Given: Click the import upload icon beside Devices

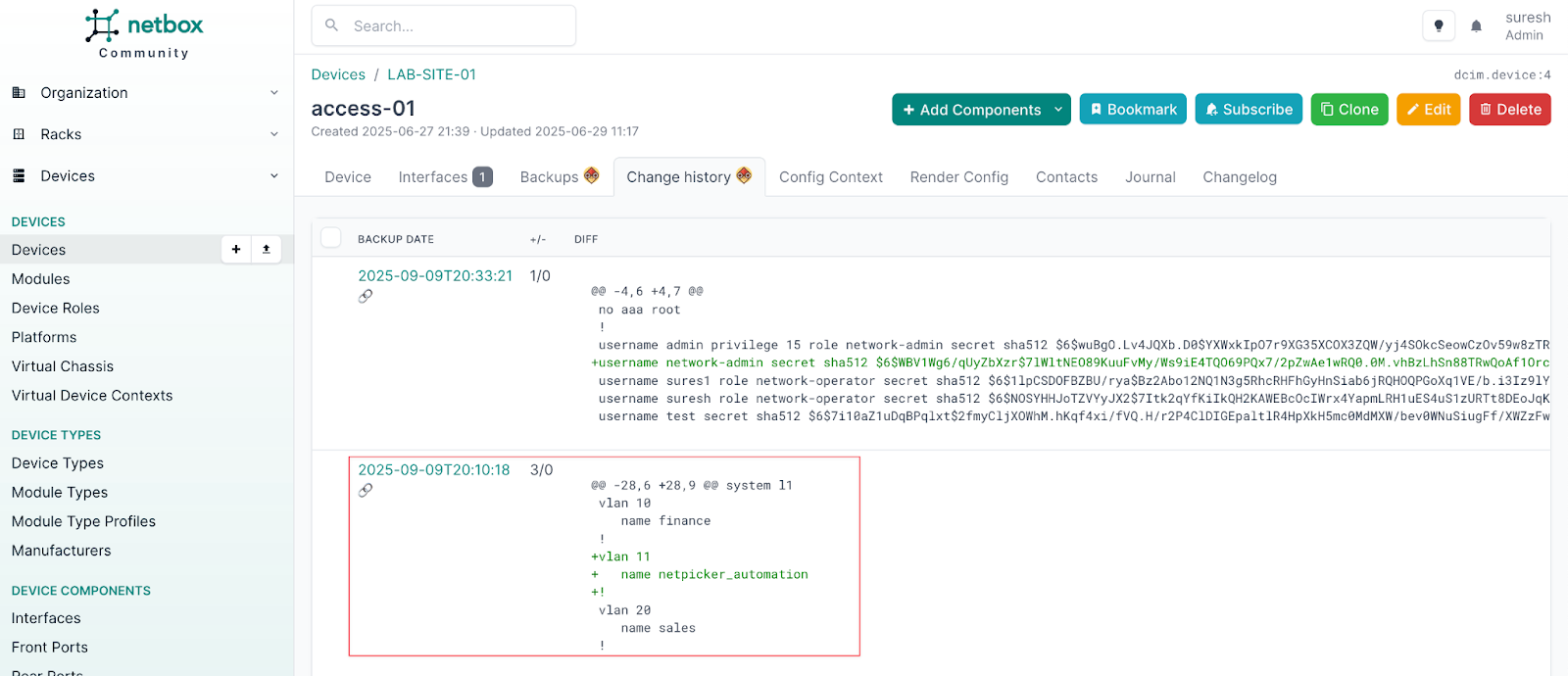Looking at the screenshot, I should (x=266, y=250).
